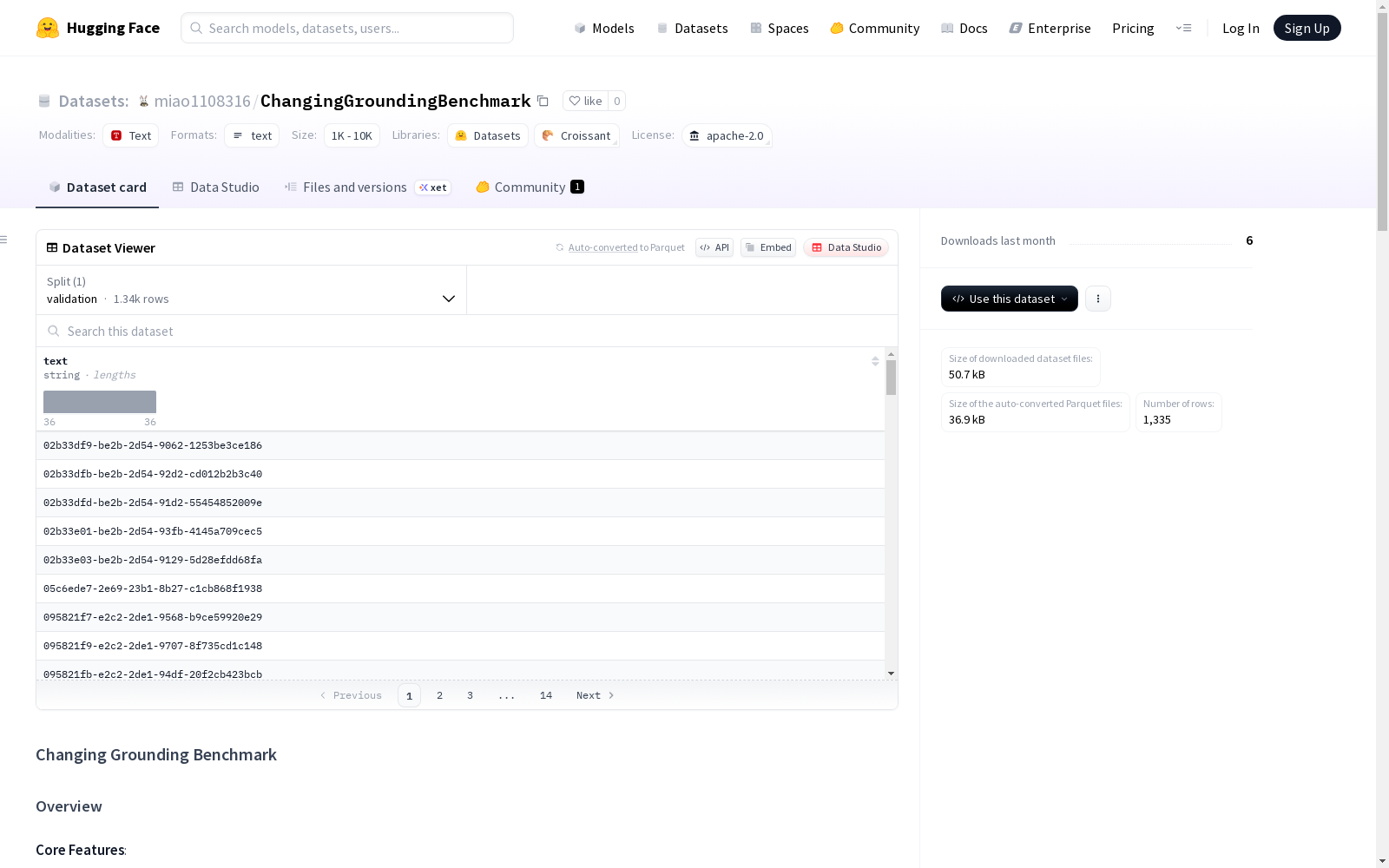Click the text format tag
Screen dimensions: 1389x868
(x=252, y=135)
